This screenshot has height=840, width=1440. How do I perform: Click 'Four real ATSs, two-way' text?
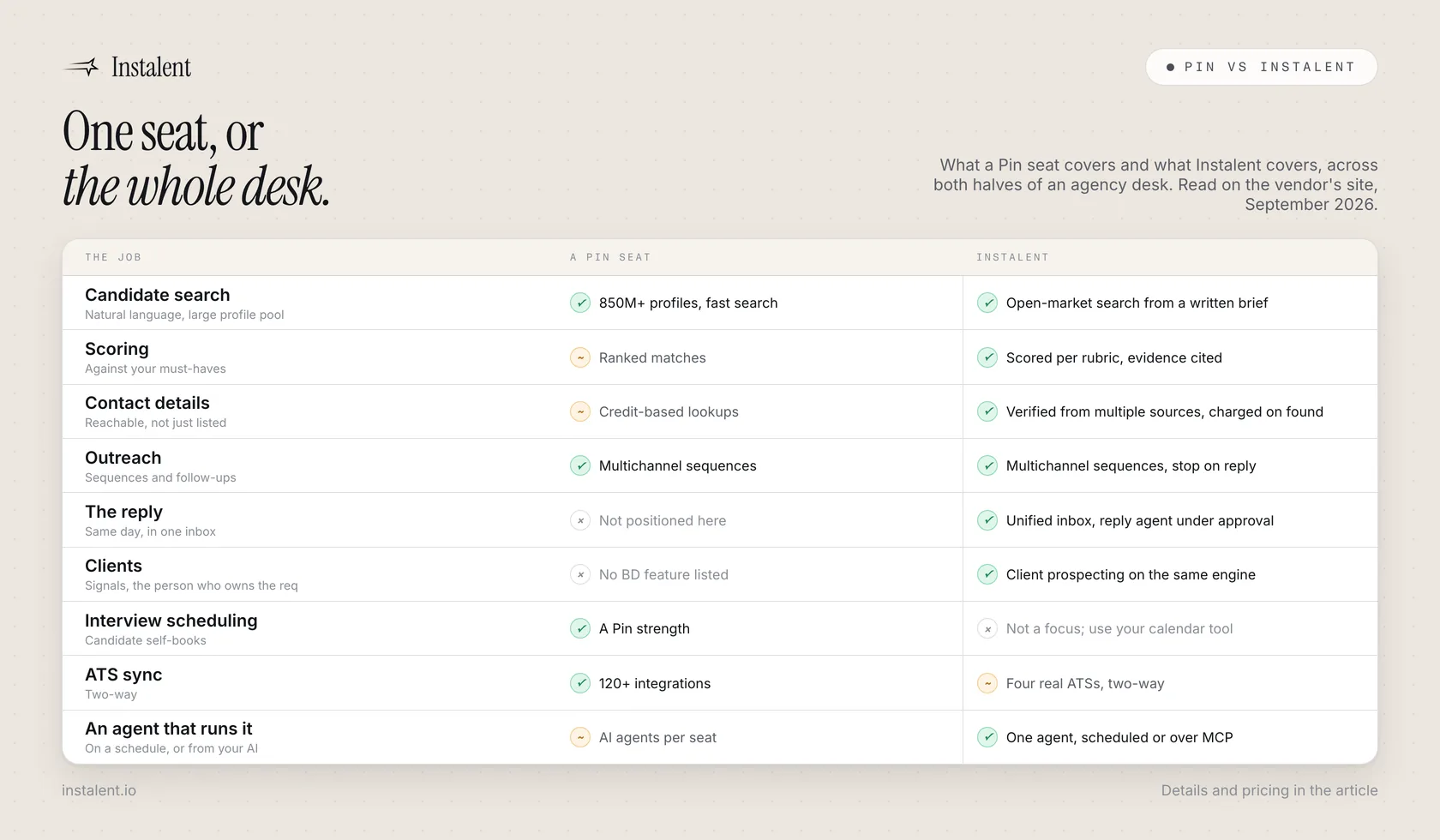1085,683
